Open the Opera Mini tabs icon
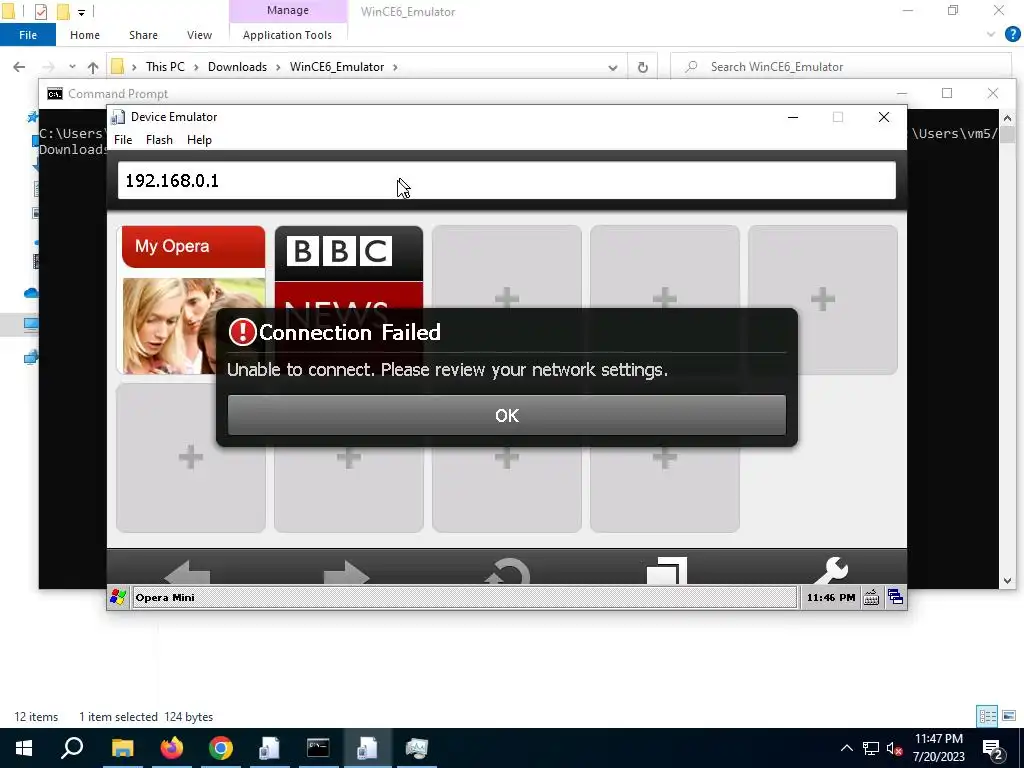 click(x=667, y=571)
